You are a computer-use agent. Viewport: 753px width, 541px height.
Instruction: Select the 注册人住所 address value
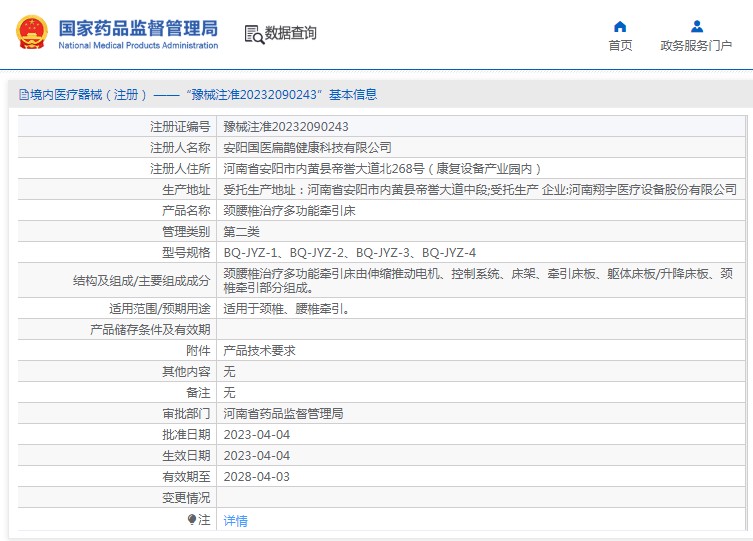coord(382,169)
